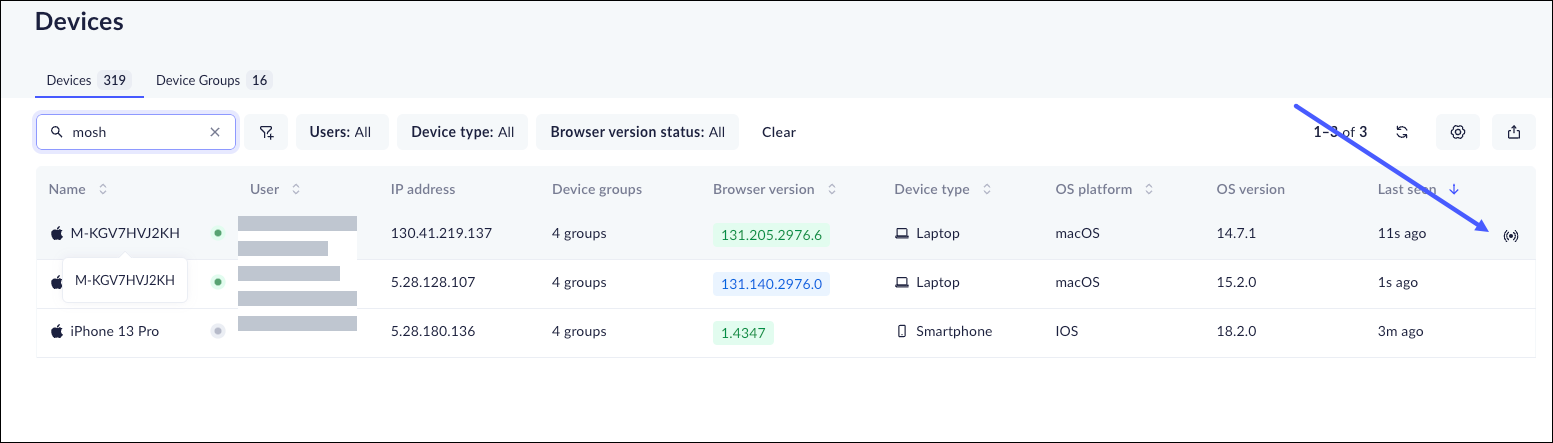Click browser version 131.140.2976.0 badge
The height and width of the screenshot is (443, 1553).
(771, 284)
